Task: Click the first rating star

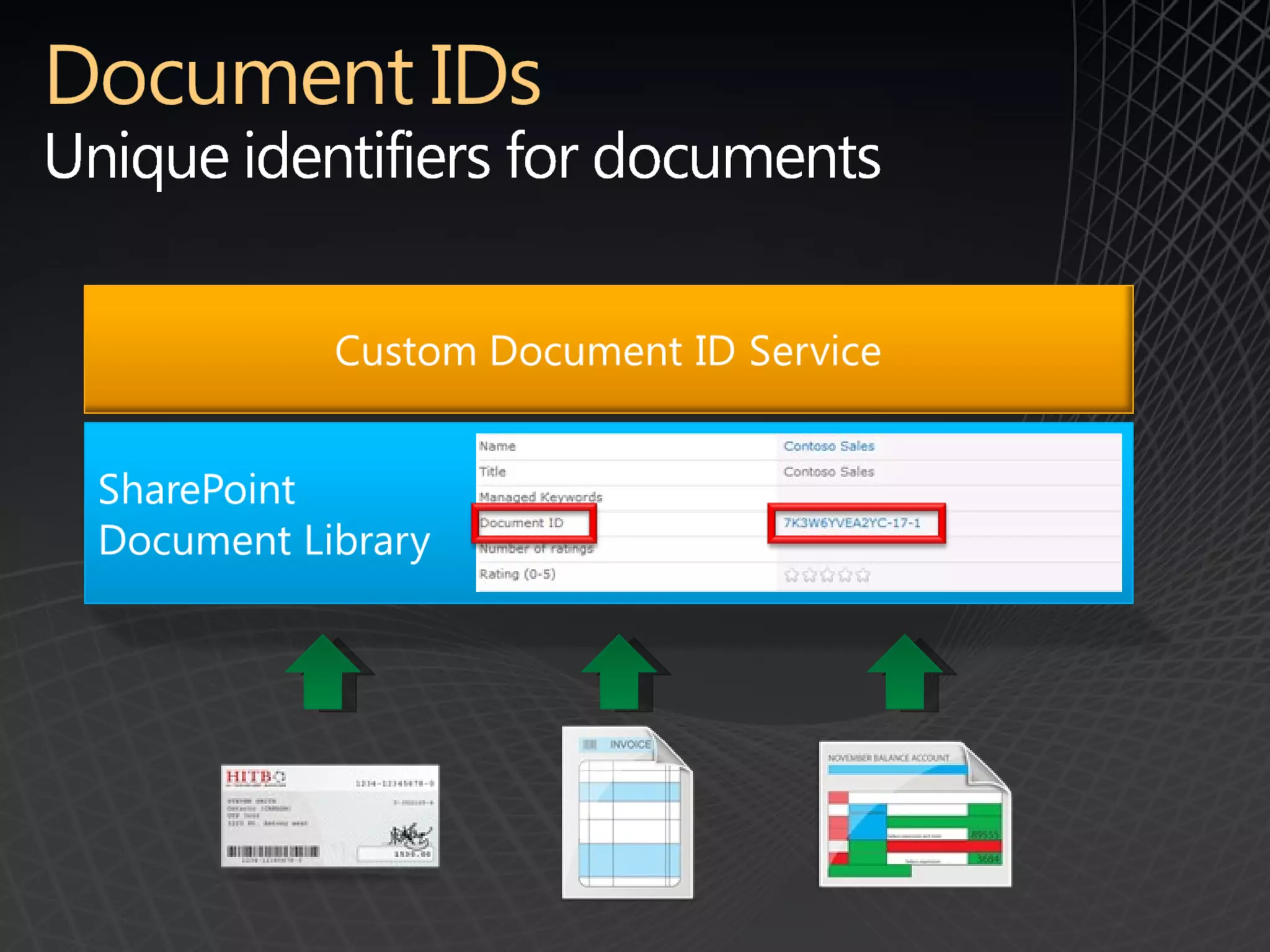Action: pos(791,575)
